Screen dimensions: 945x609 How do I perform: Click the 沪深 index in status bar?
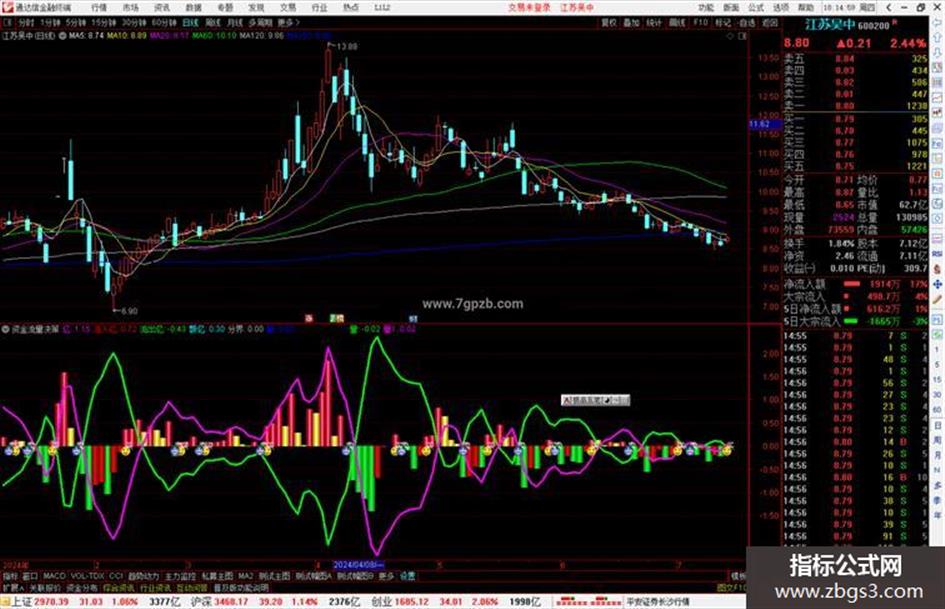201,602
